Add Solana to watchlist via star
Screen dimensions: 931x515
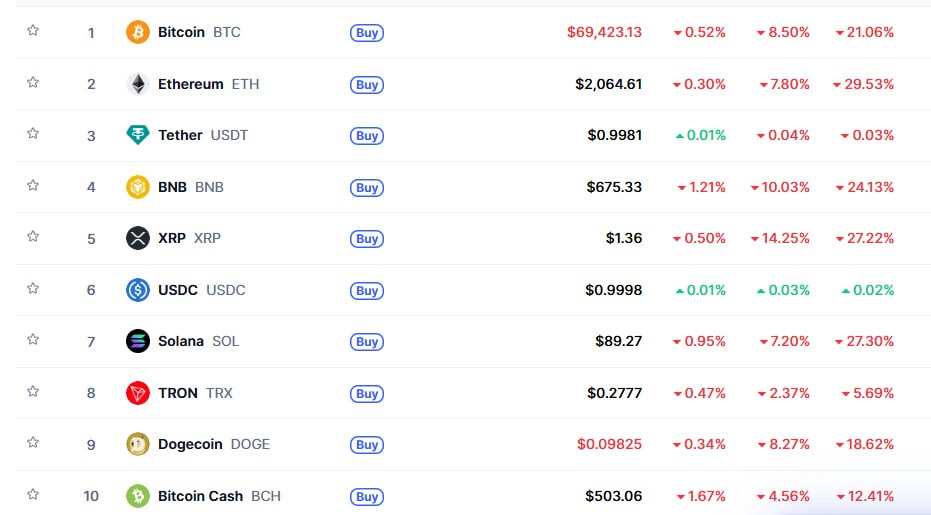click(33, 339)
